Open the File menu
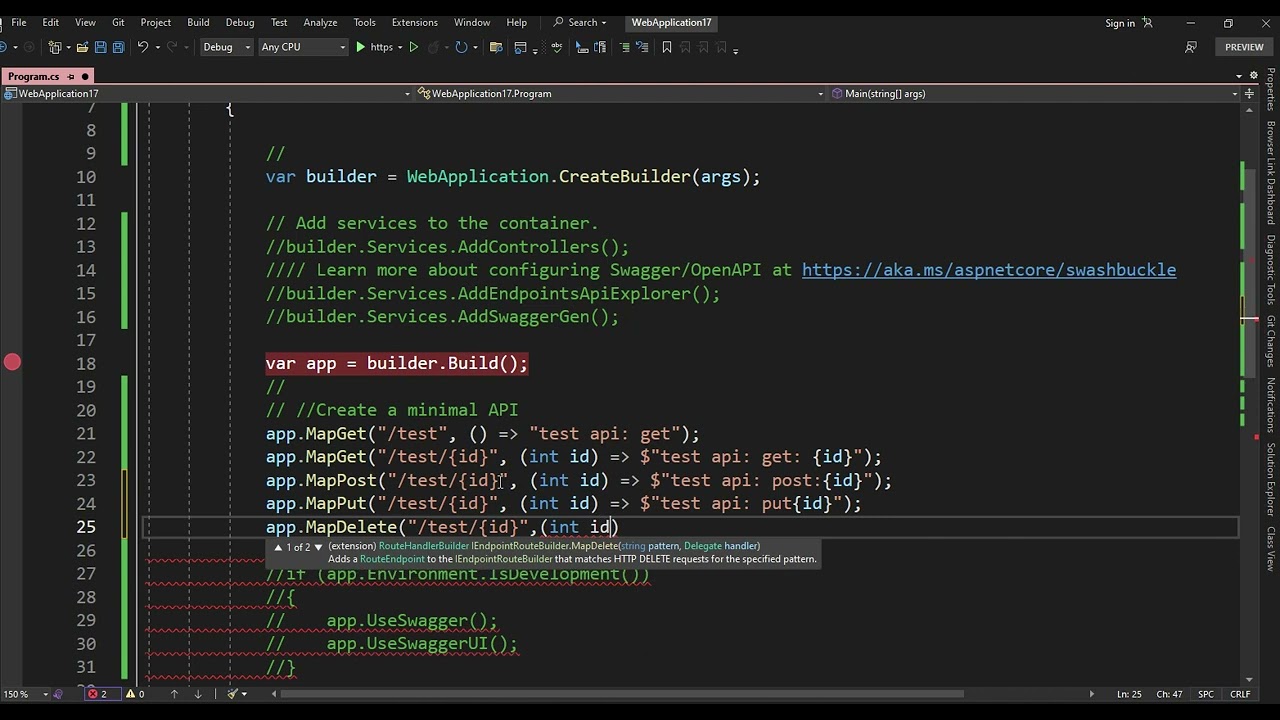 [19, 22]
